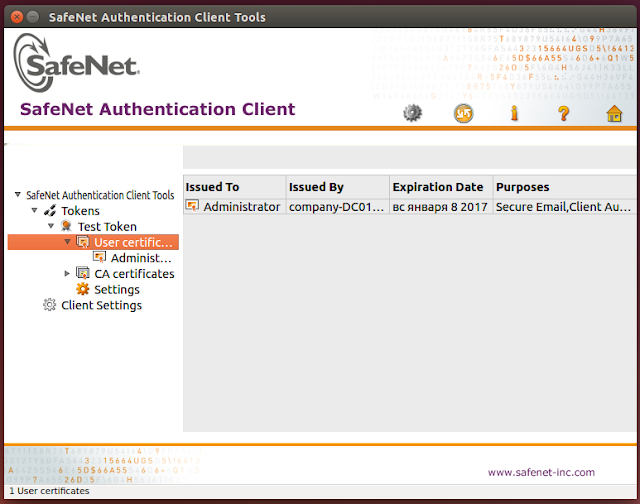Select SafeNet Authentication Client Tools tree label
Viewport: 640px width, 504px height.
pyautogui.click(x=100, y=195)
